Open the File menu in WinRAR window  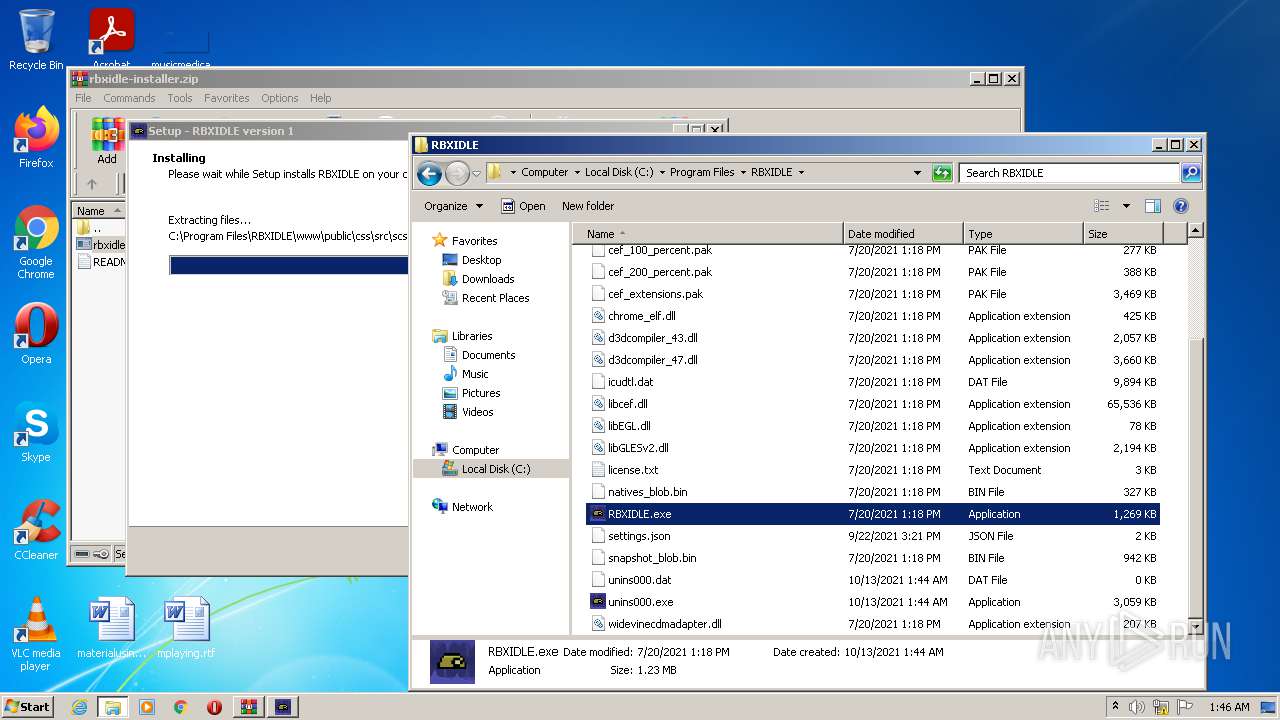(x=83, y=98)
